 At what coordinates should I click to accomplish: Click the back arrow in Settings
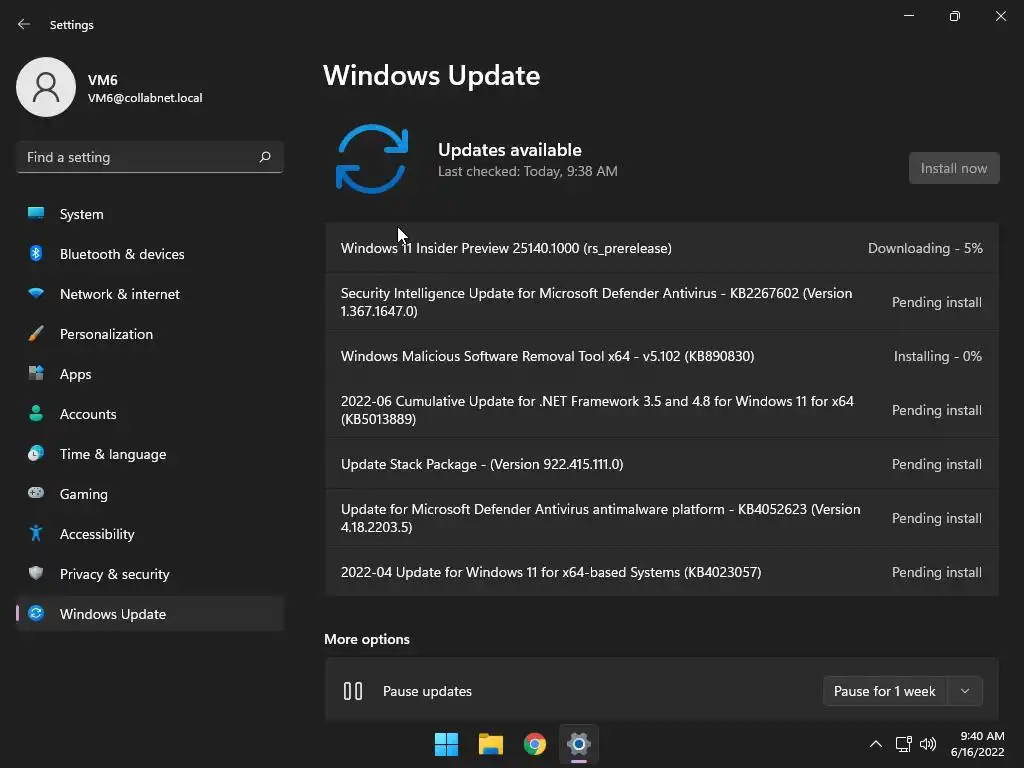click(24, 24)
